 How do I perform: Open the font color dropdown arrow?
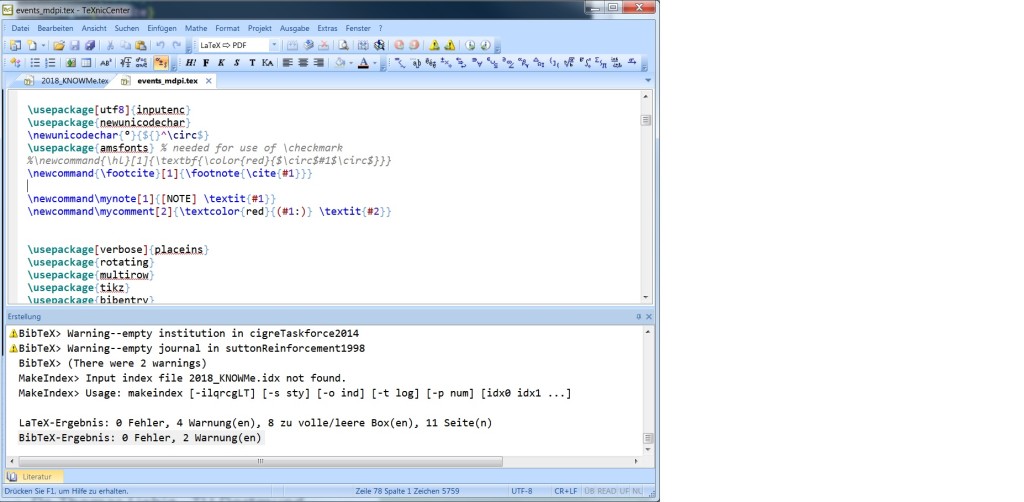point(375,63)
